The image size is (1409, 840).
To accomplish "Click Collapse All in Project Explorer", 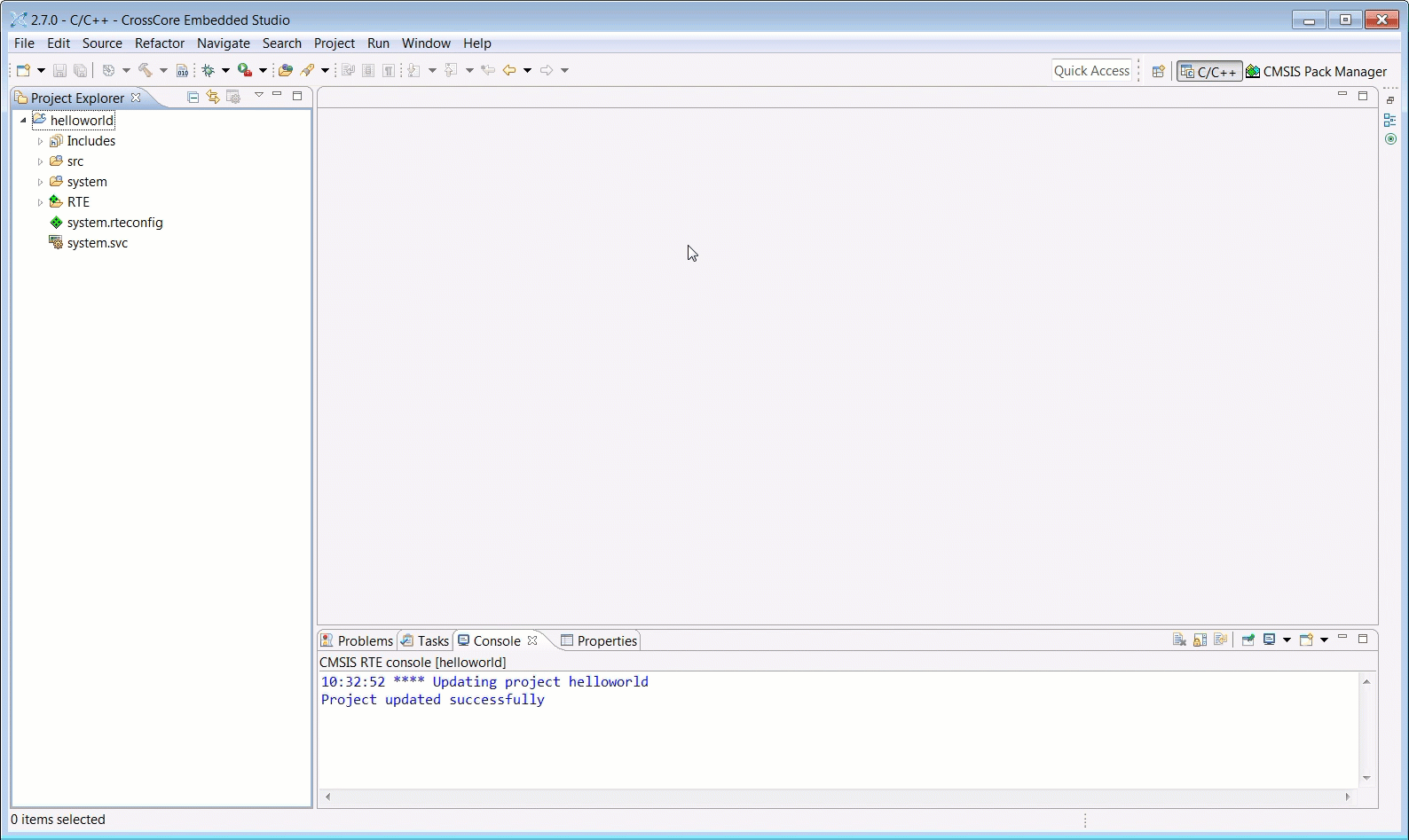I will pos(193,97).
